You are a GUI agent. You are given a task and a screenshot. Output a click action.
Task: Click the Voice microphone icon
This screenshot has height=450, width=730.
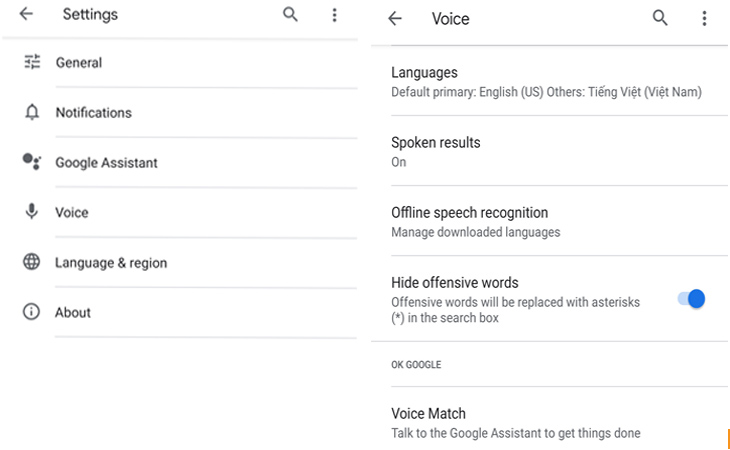(31, 211)
